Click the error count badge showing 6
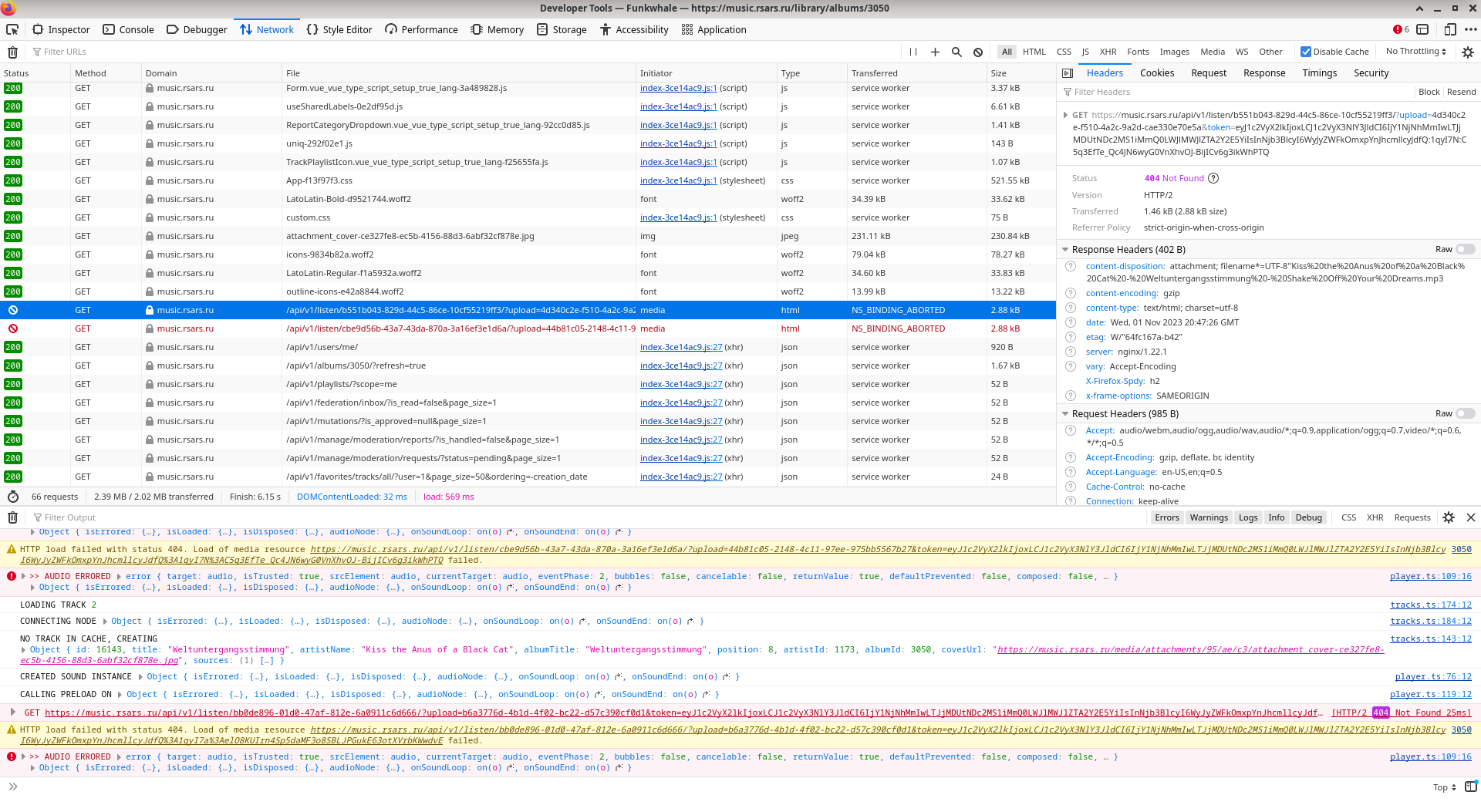This screenshot has height=812, width=1481. [1401, 29]
